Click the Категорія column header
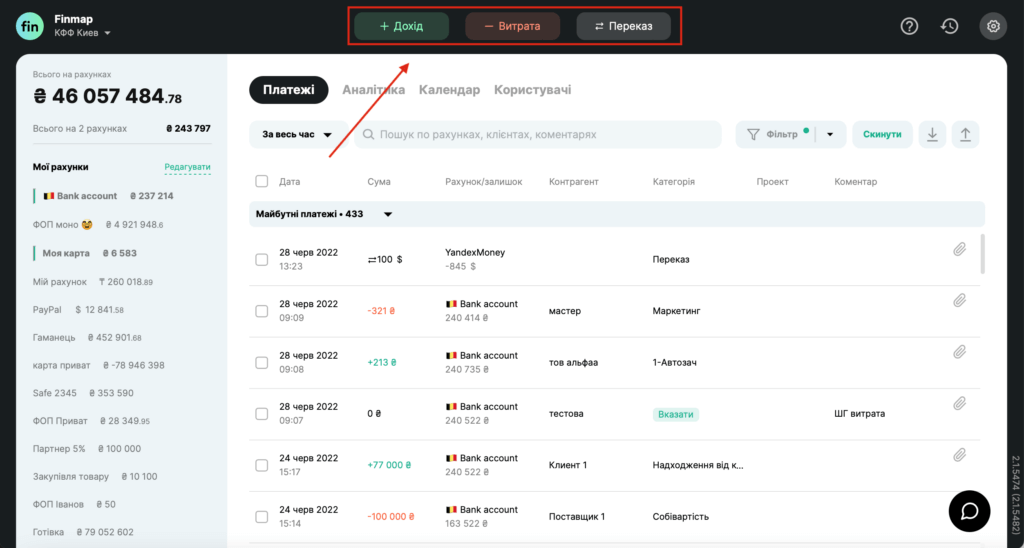This screenshot has width=1024, height=548. [x=673, y=182]
